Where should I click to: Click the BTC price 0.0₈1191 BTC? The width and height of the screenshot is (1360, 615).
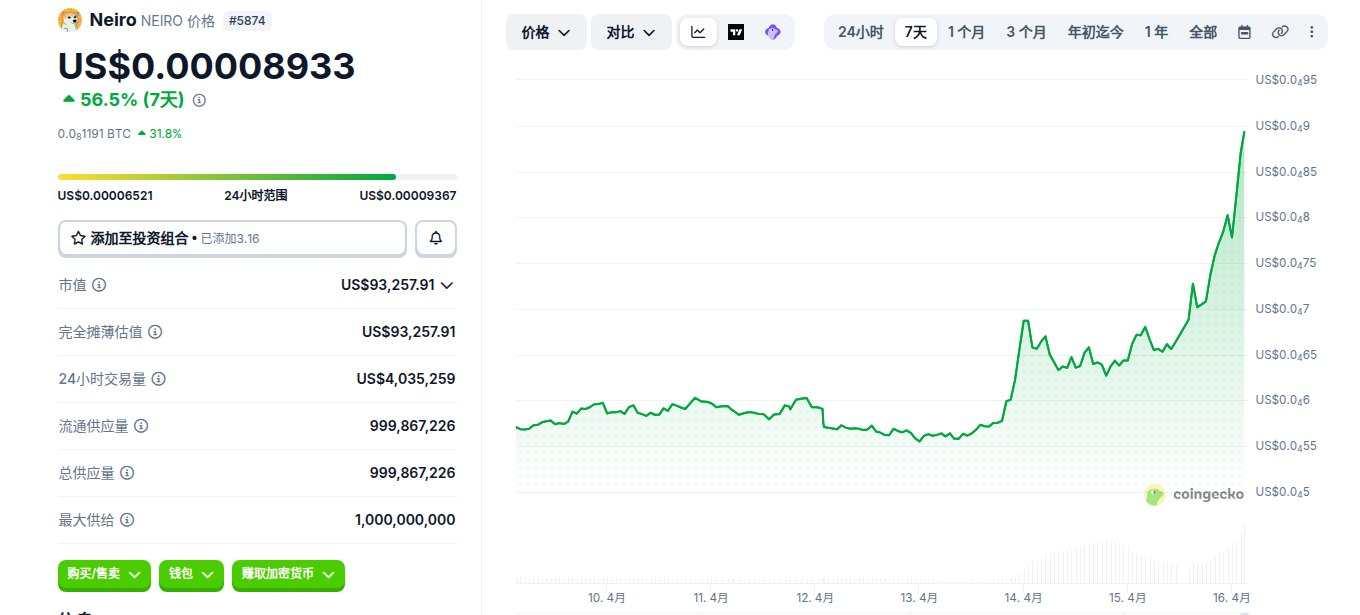(x=94, y=133)
